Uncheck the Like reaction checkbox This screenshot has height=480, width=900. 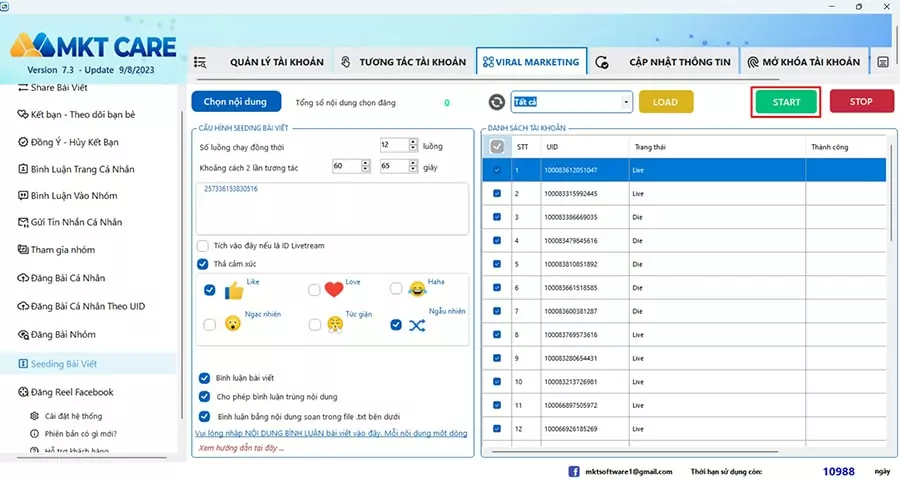tap(210, 290)
